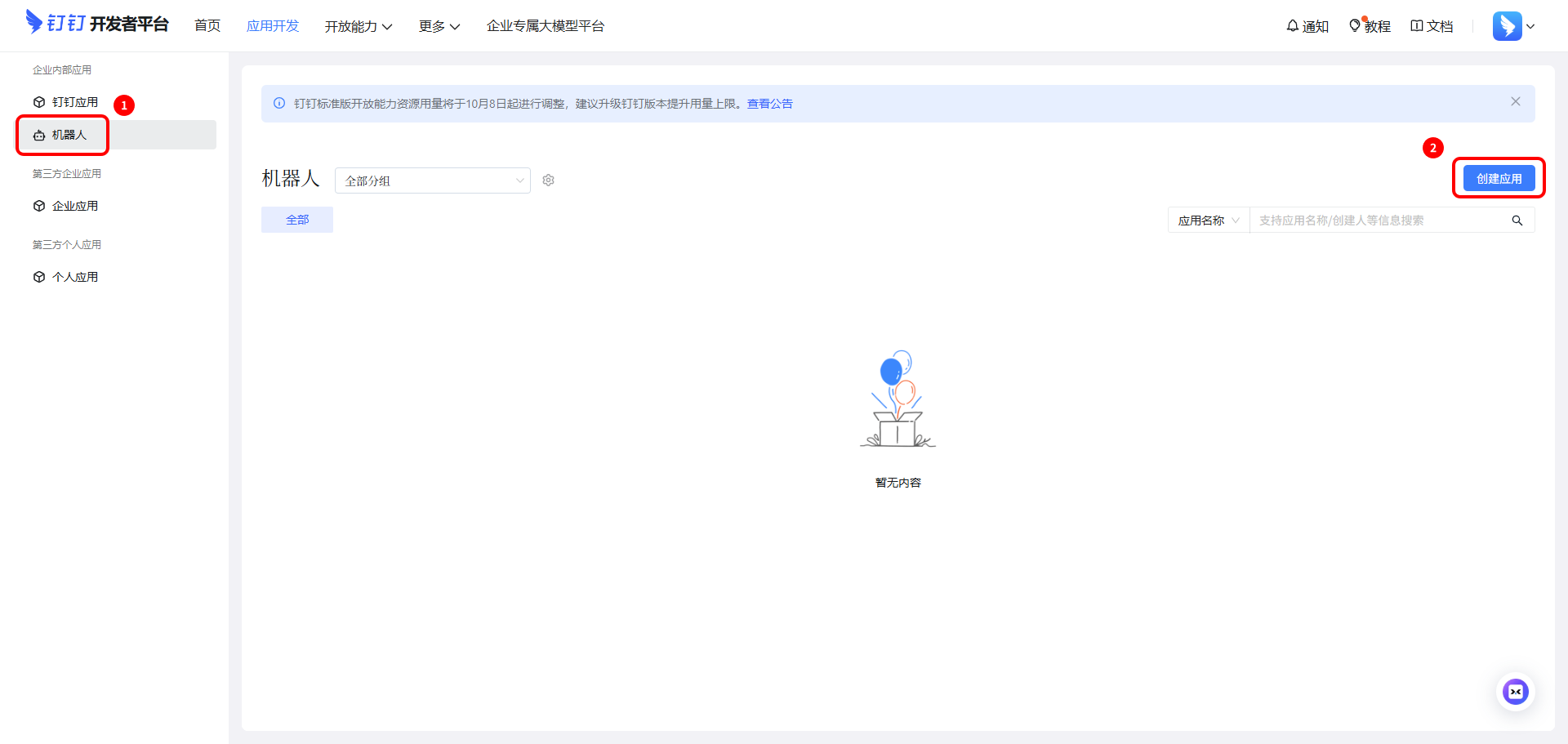This screenshot has width=1568, height=744.
Task: Expand the 更多 menu
Action: 439,26
